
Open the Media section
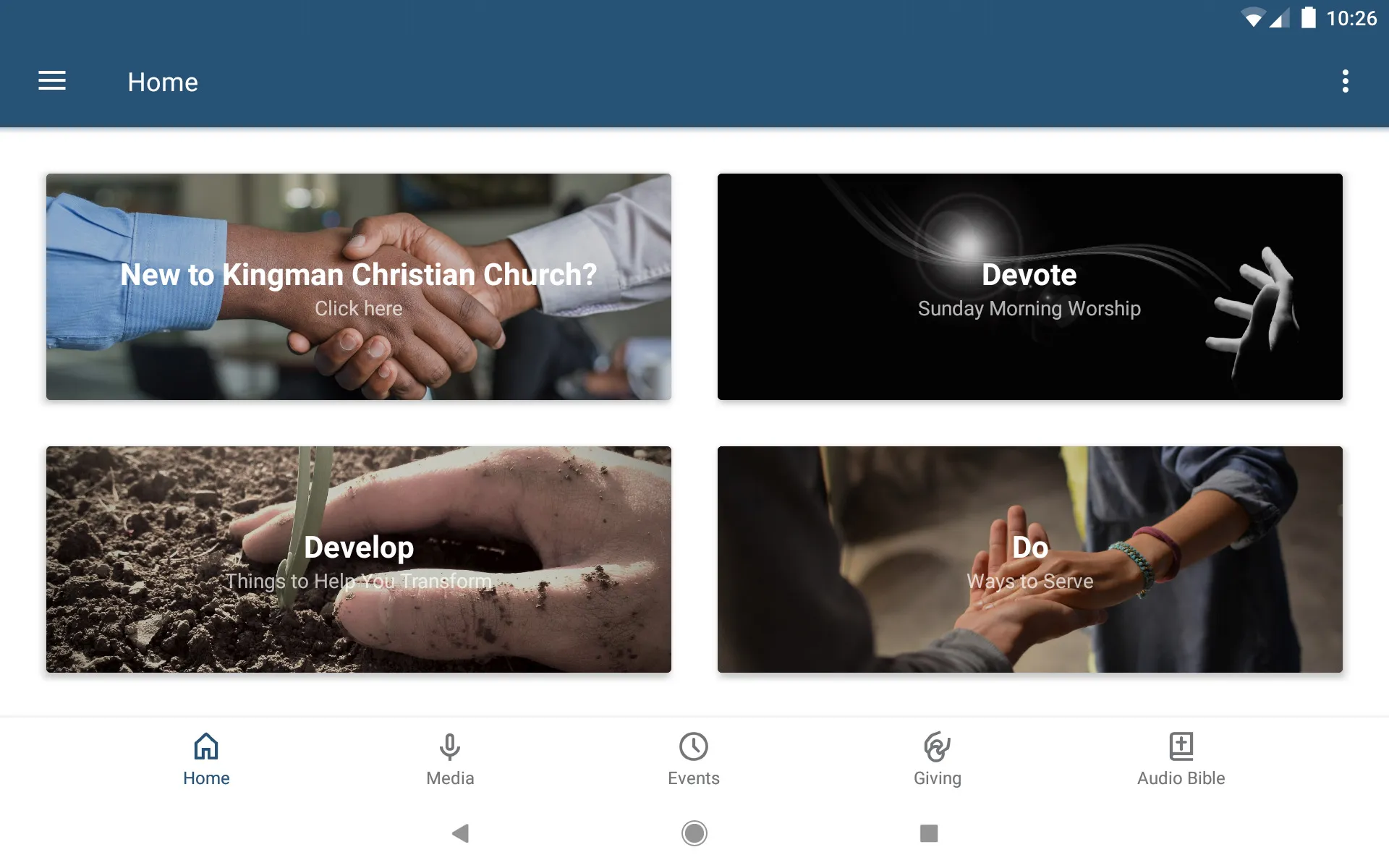point(449,758)
